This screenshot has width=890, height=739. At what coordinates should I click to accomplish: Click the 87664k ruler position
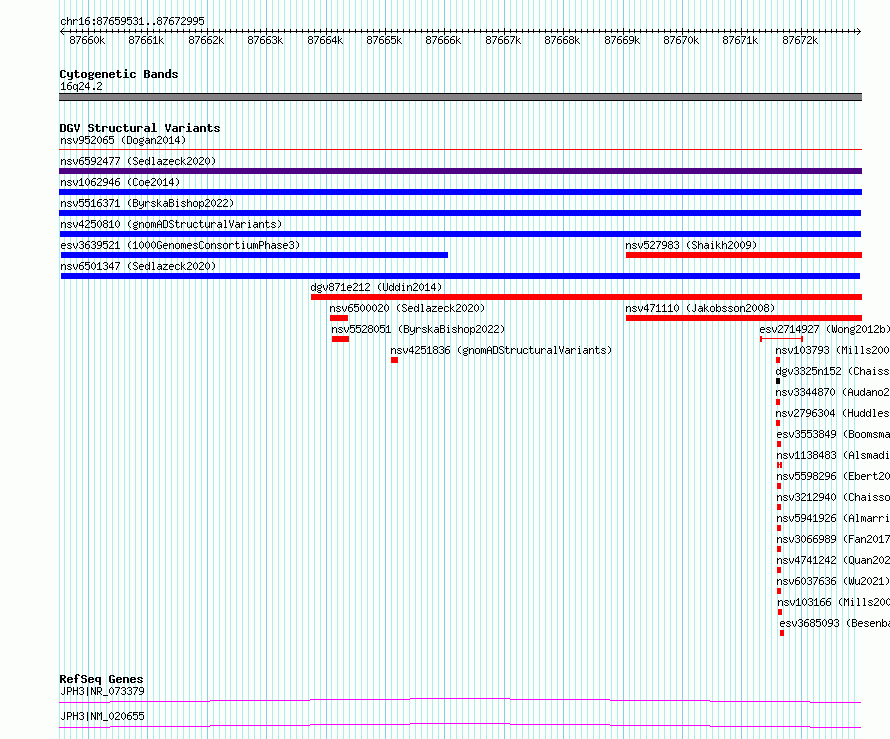pyautogui.click(x=325, y=40)
